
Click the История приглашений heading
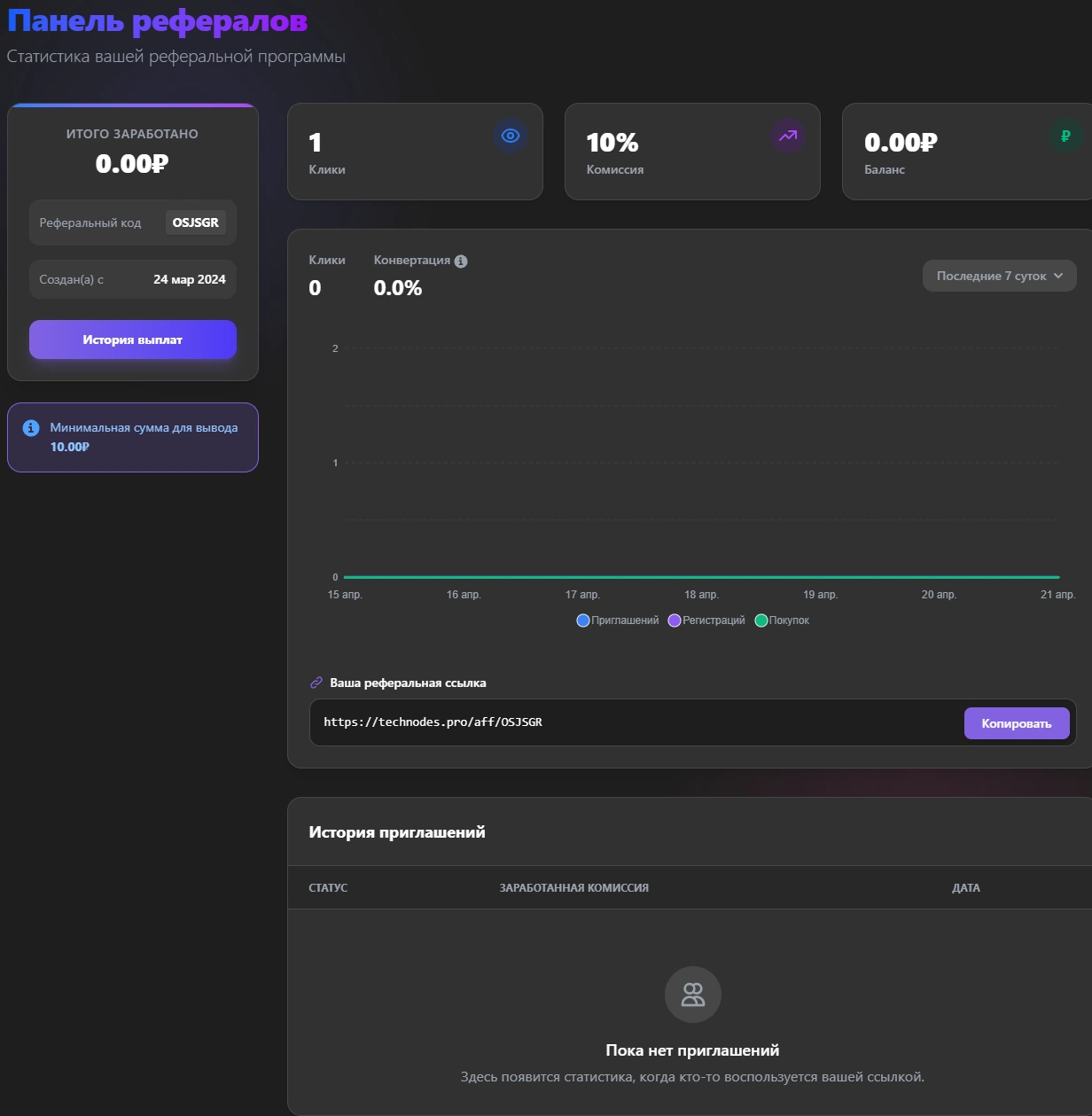click(x=397, y=832)
